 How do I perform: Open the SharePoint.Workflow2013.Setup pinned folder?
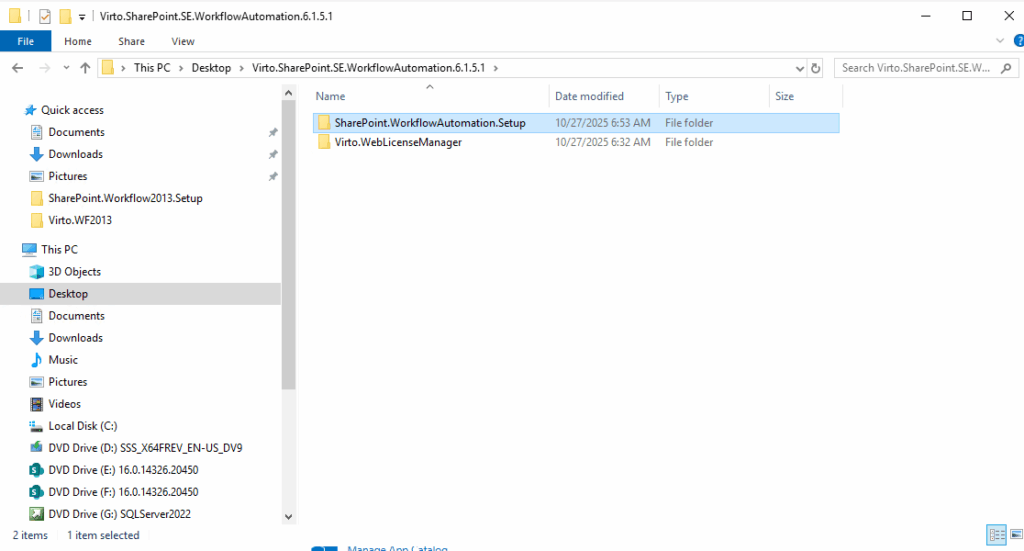pyautogui.click(x=125, y=198)
